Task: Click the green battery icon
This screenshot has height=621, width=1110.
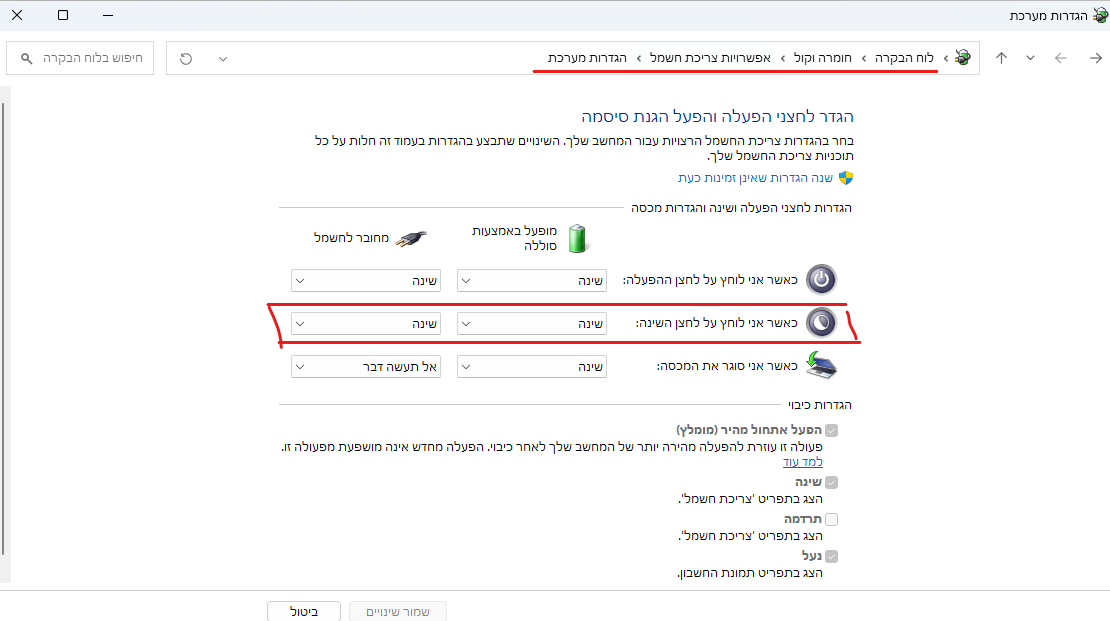Action: (x=578, y=238)
